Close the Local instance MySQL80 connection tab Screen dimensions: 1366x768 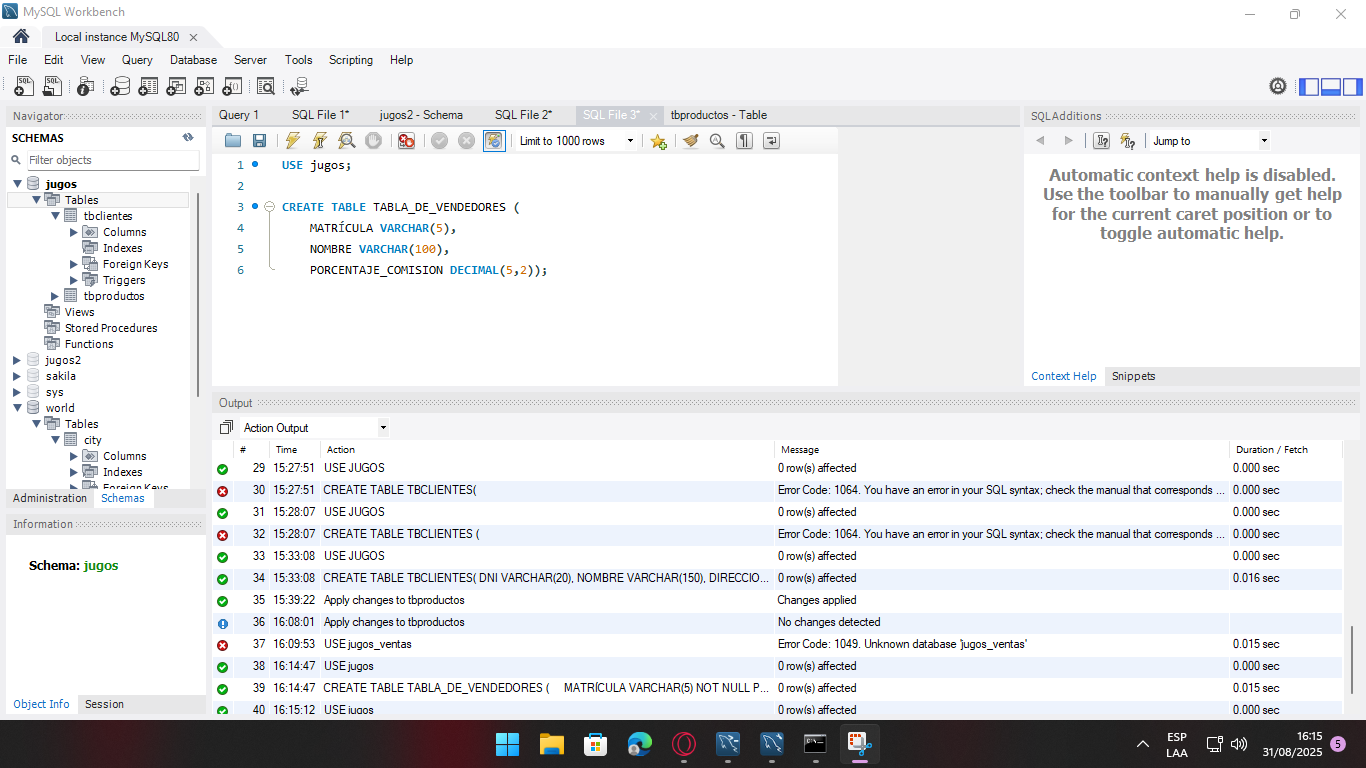(x=193, y=37)
